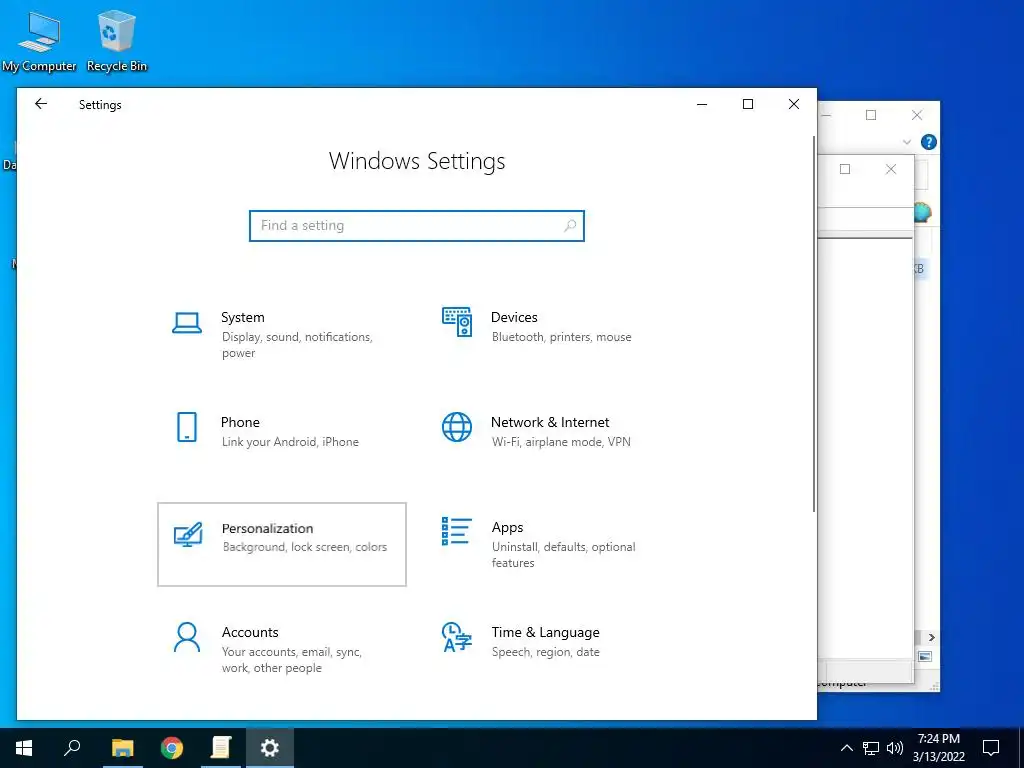Open the Windows Start menu

[24, 748]
